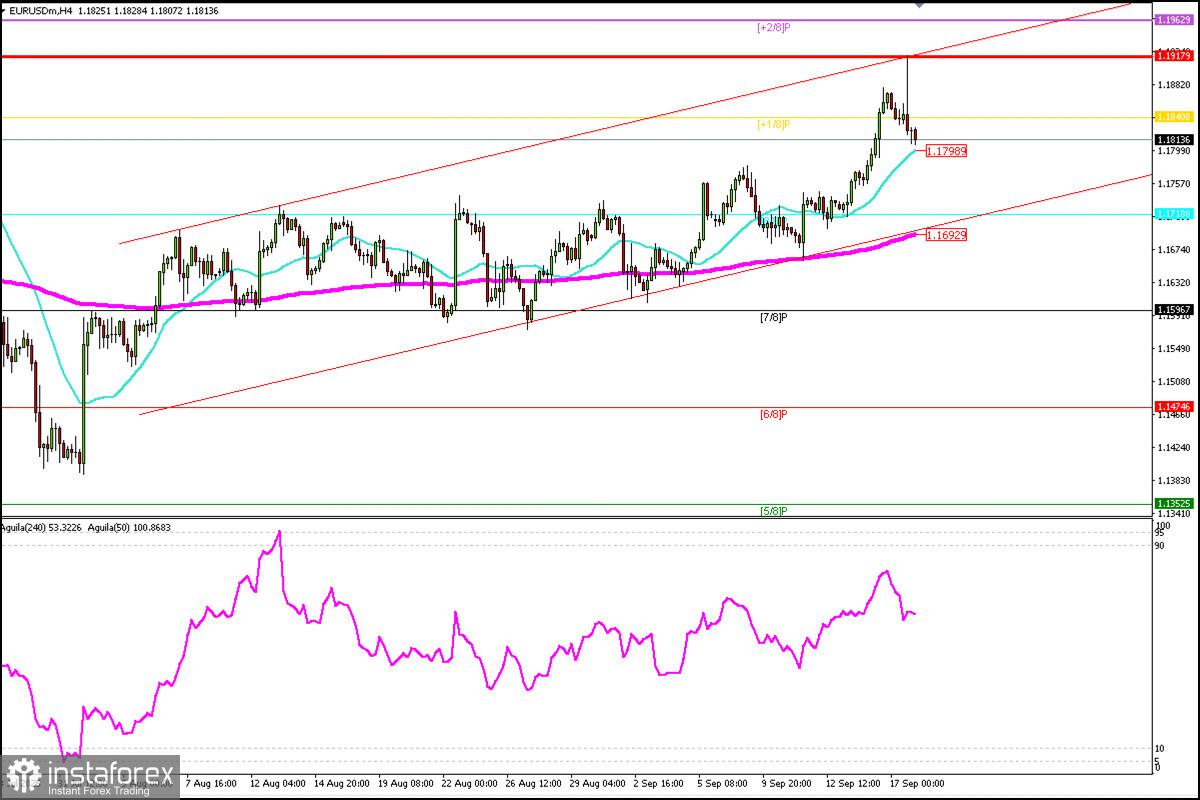Click the 1.15490 price axis value
This screenshot has width=1200, height=800.
pos(1175,349)
